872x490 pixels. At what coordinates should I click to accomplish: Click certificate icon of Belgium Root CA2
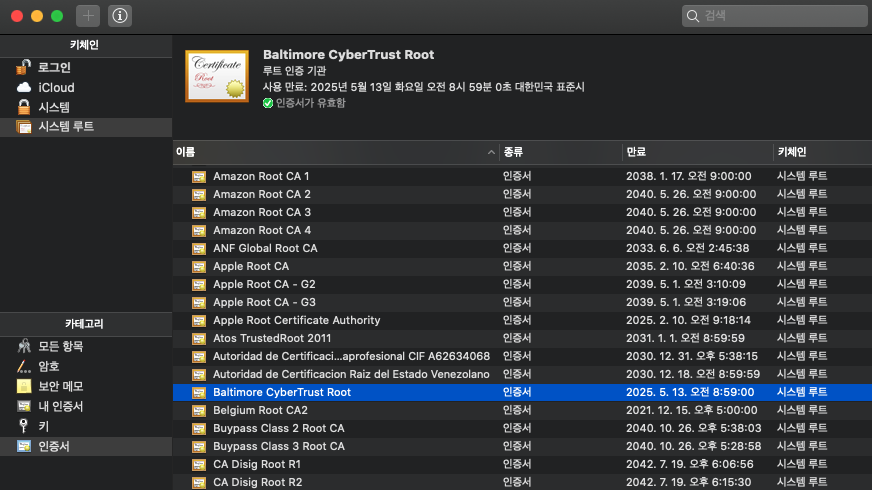199,411
